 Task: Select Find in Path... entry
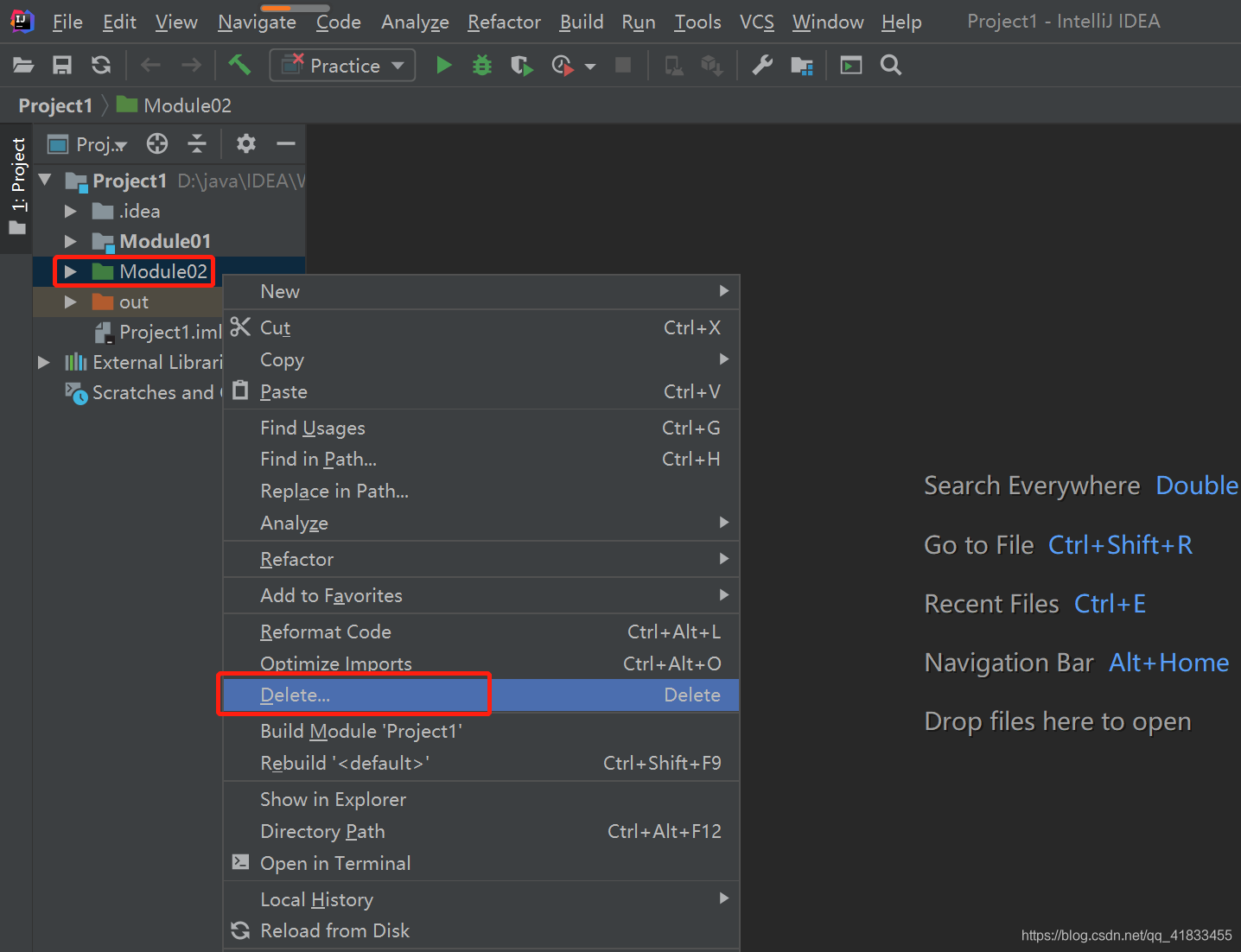(x=481, y=459)
